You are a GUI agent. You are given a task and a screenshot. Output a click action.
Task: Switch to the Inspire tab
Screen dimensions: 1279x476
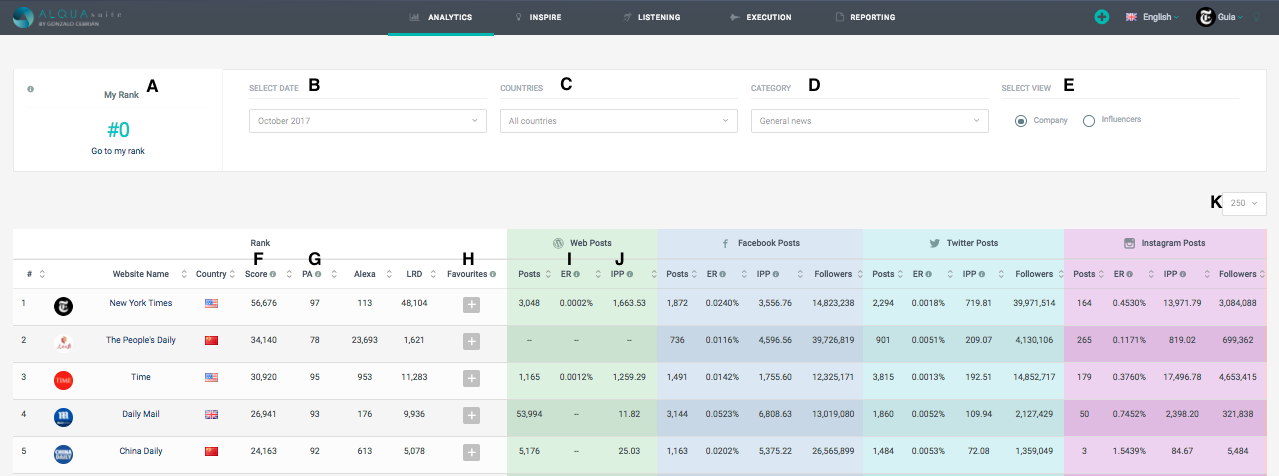click(538, 17)
